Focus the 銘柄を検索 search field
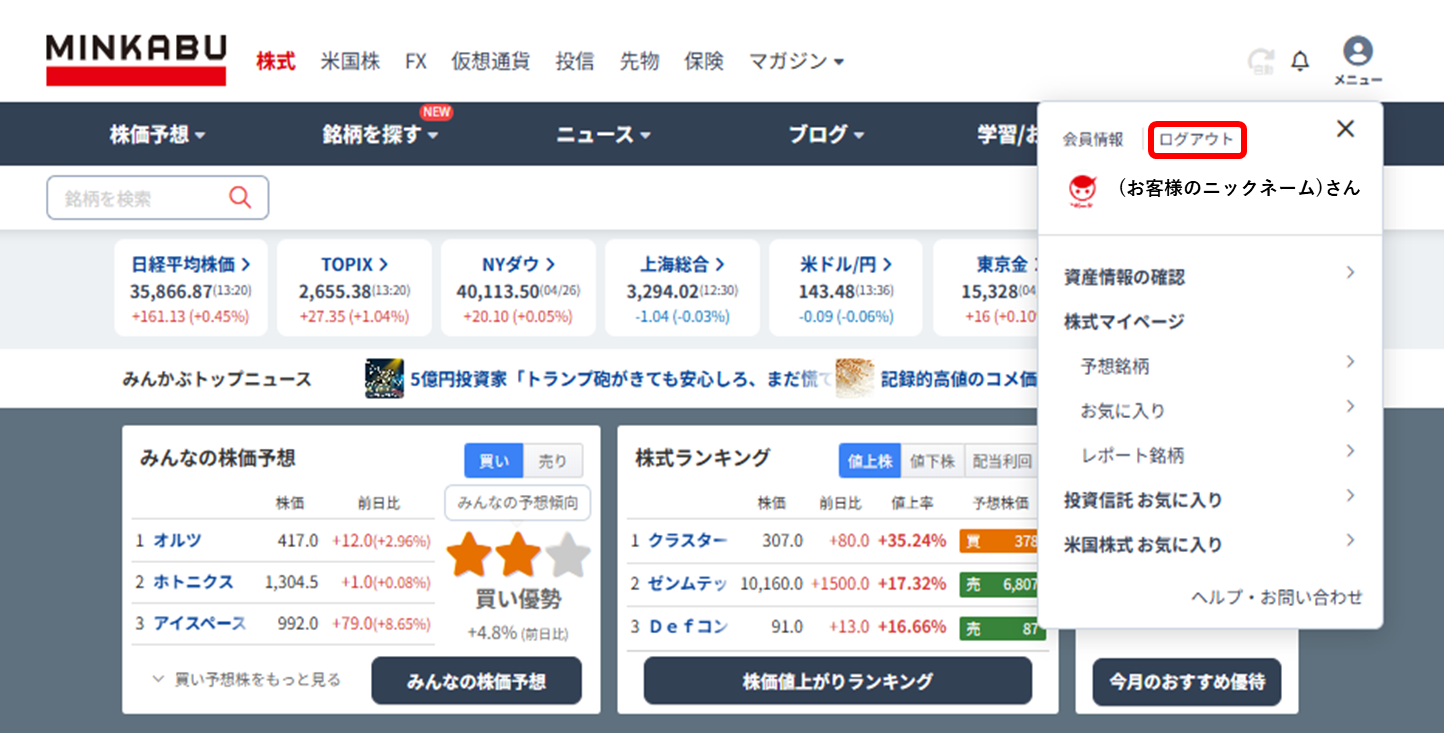Viewport: 1444px width, 733px height. 157,198
